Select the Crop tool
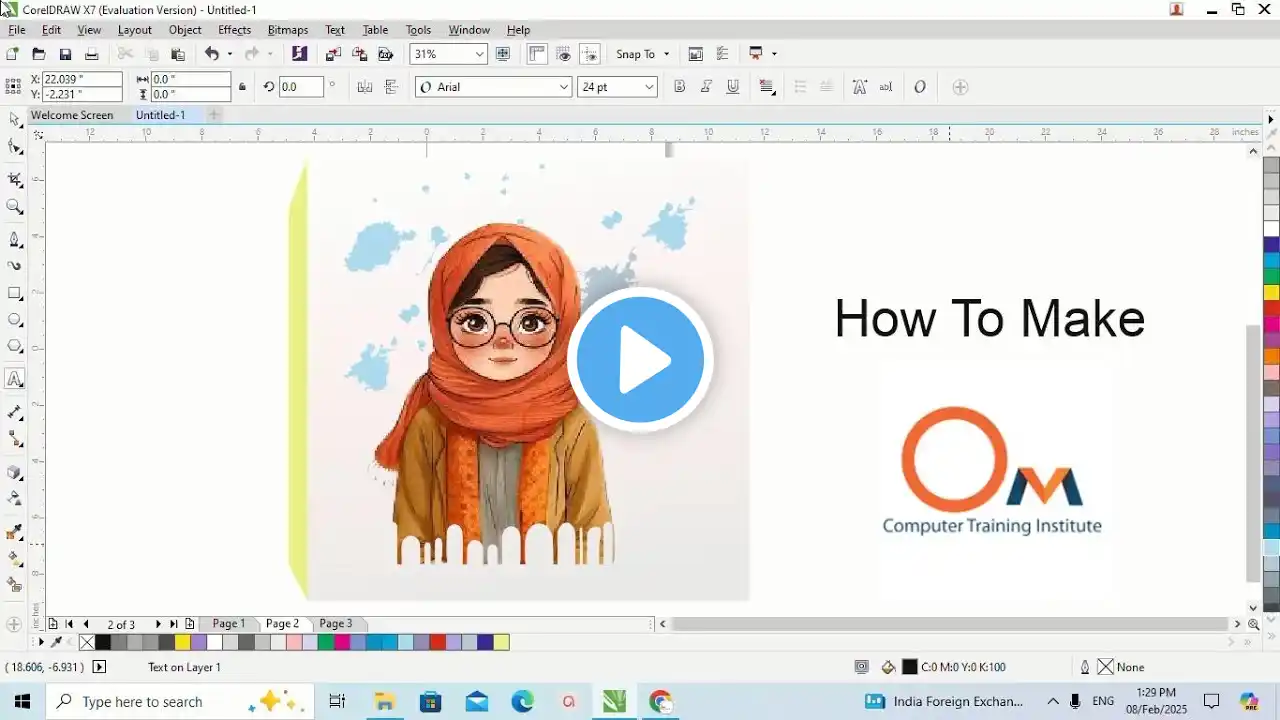Viewport: 1280px width, 720px height. (x=14, y=180)
